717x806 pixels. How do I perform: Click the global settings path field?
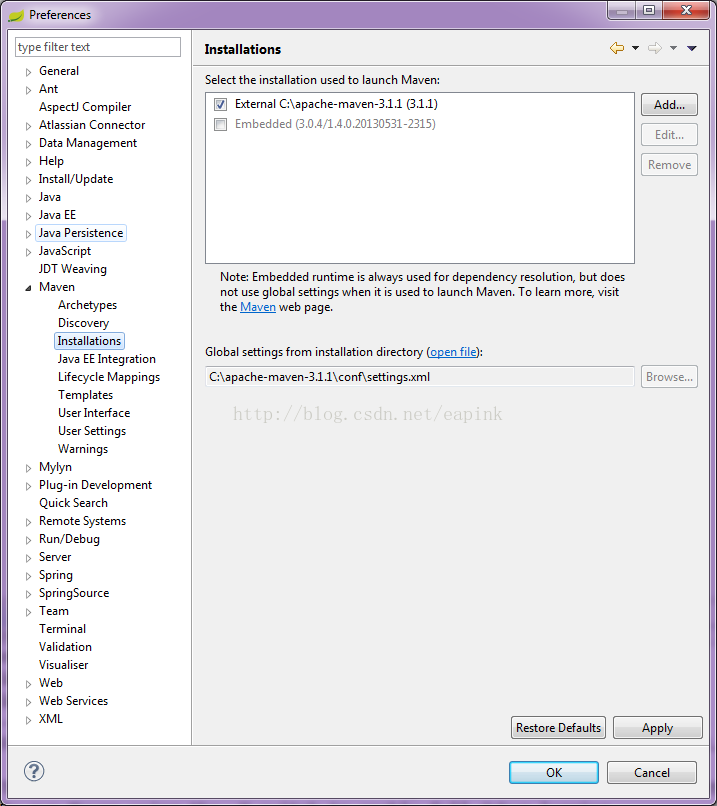(x=420, y=377)
